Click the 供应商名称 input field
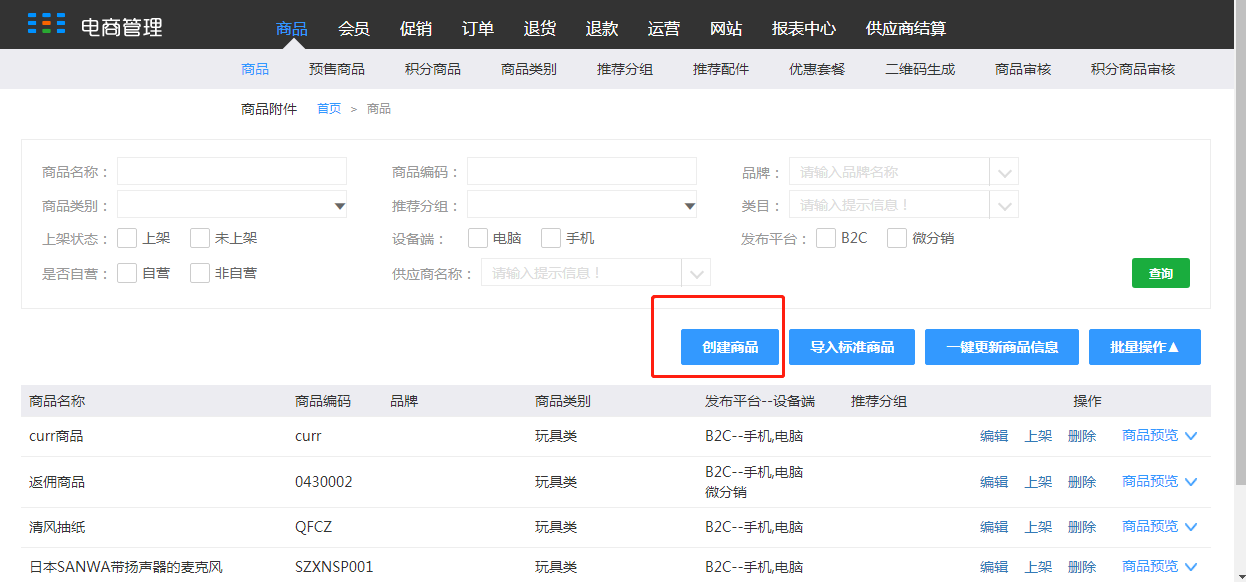This screenshot has height=582, width=1246. 581,273
